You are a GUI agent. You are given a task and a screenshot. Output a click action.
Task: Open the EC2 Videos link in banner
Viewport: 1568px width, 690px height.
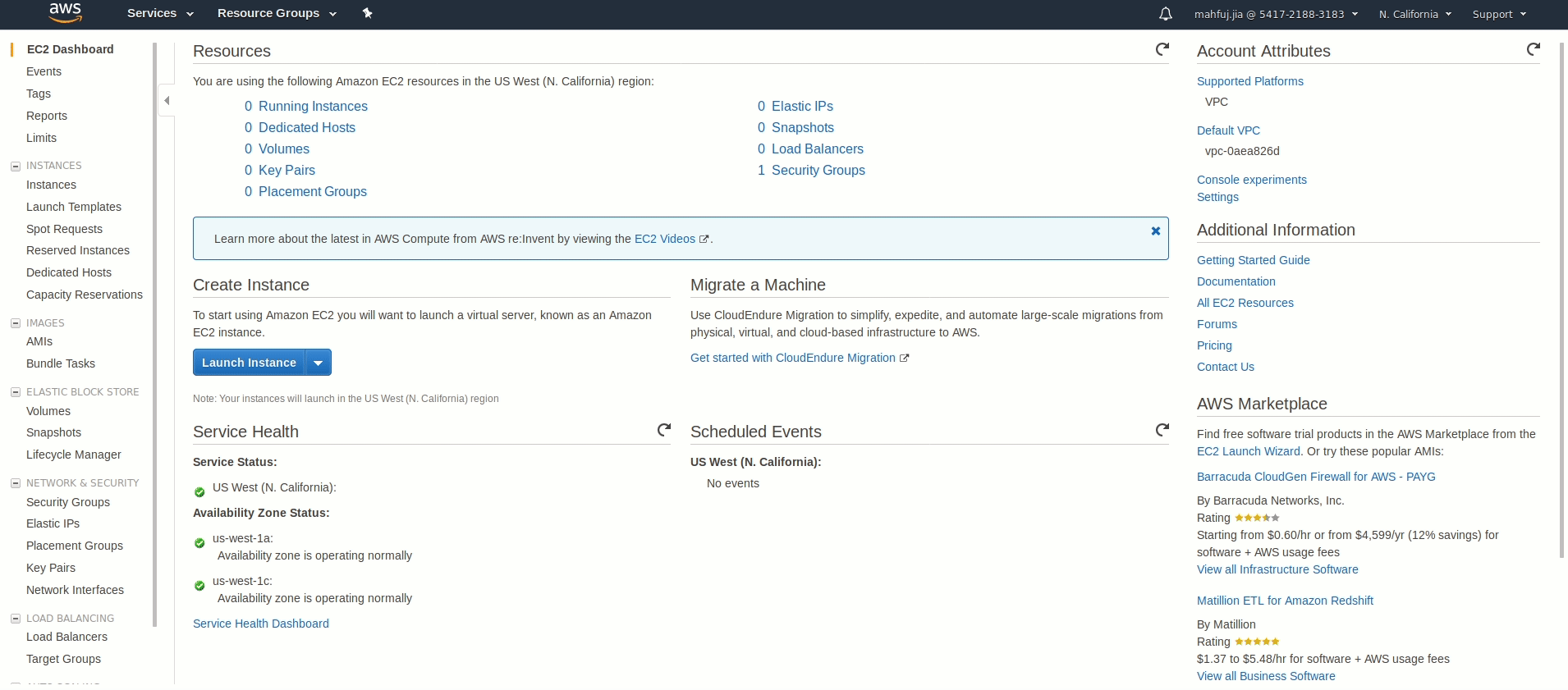665,239
